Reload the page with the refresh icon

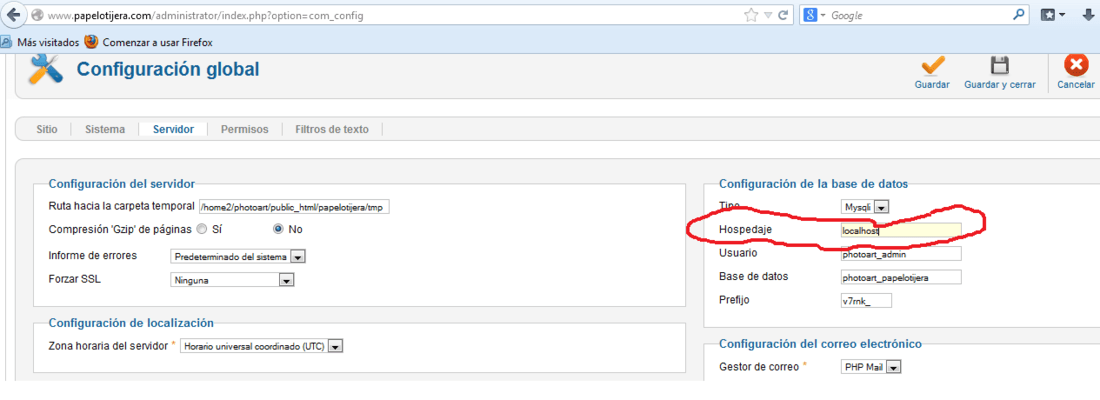coord(782,15)
